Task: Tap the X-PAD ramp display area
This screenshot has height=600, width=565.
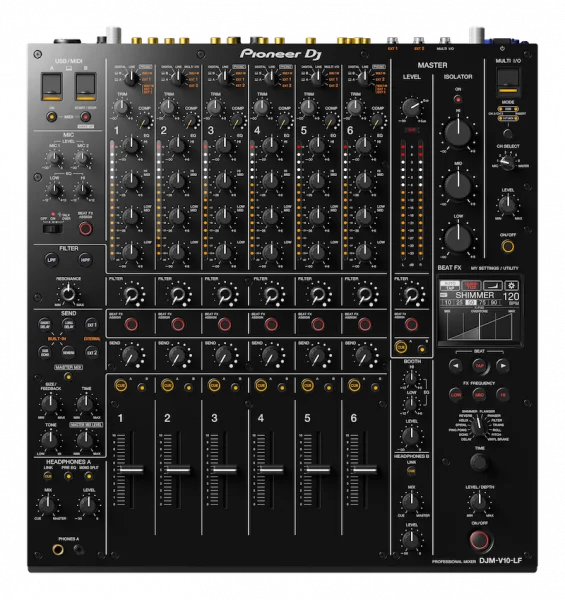Action: 480,325
